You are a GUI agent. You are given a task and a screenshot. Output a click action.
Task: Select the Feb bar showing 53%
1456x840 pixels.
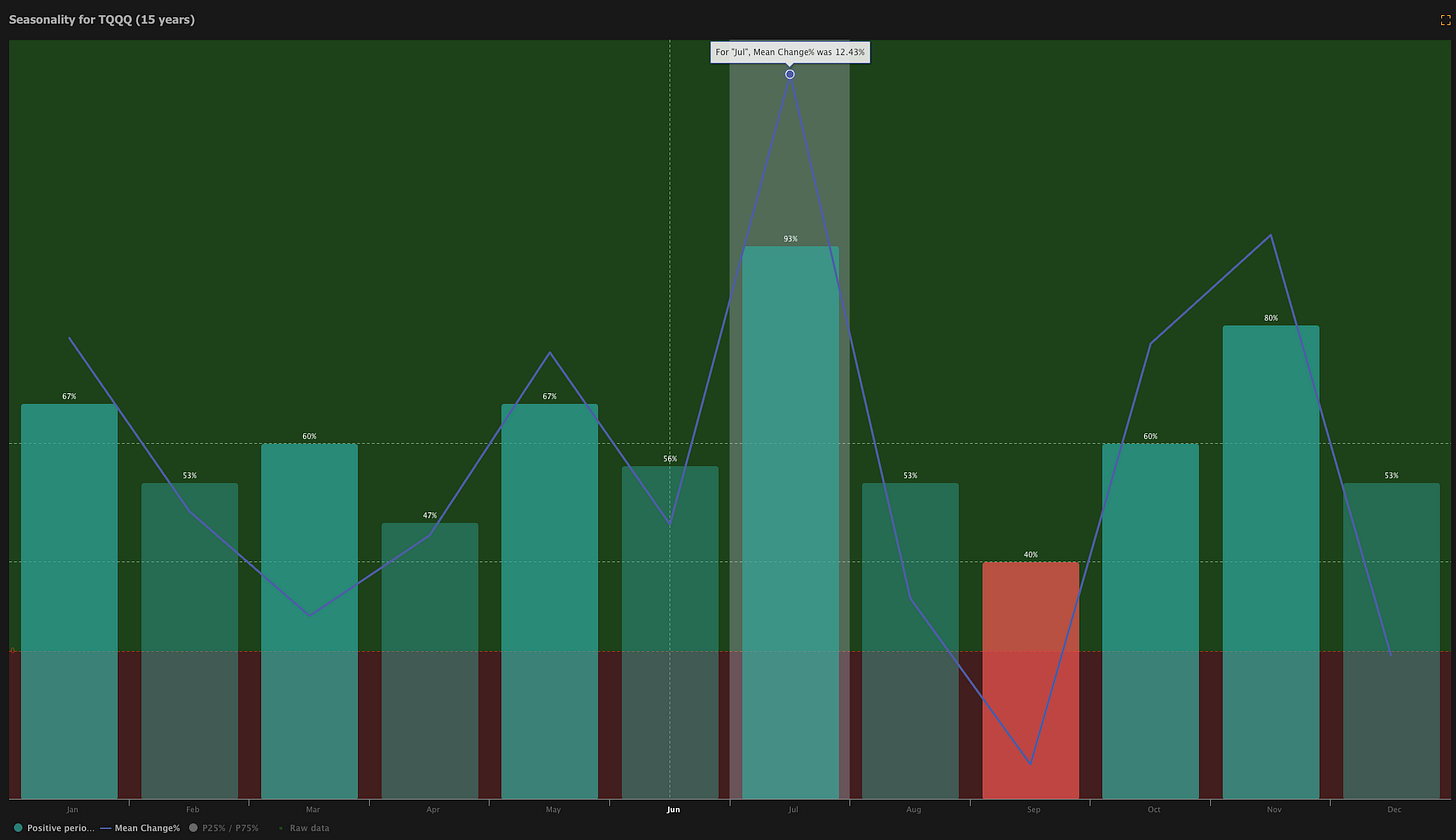click(x=189, y=641)
